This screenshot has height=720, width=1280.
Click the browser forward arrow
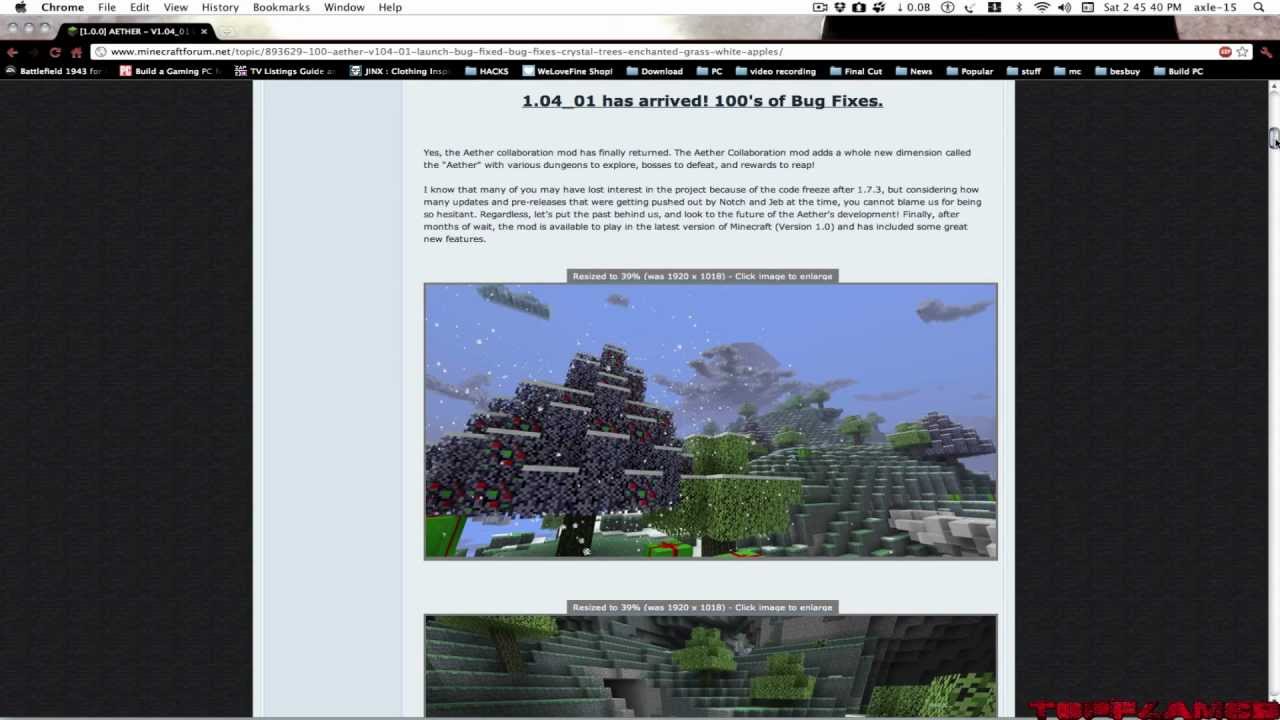[x=33, y=52]
